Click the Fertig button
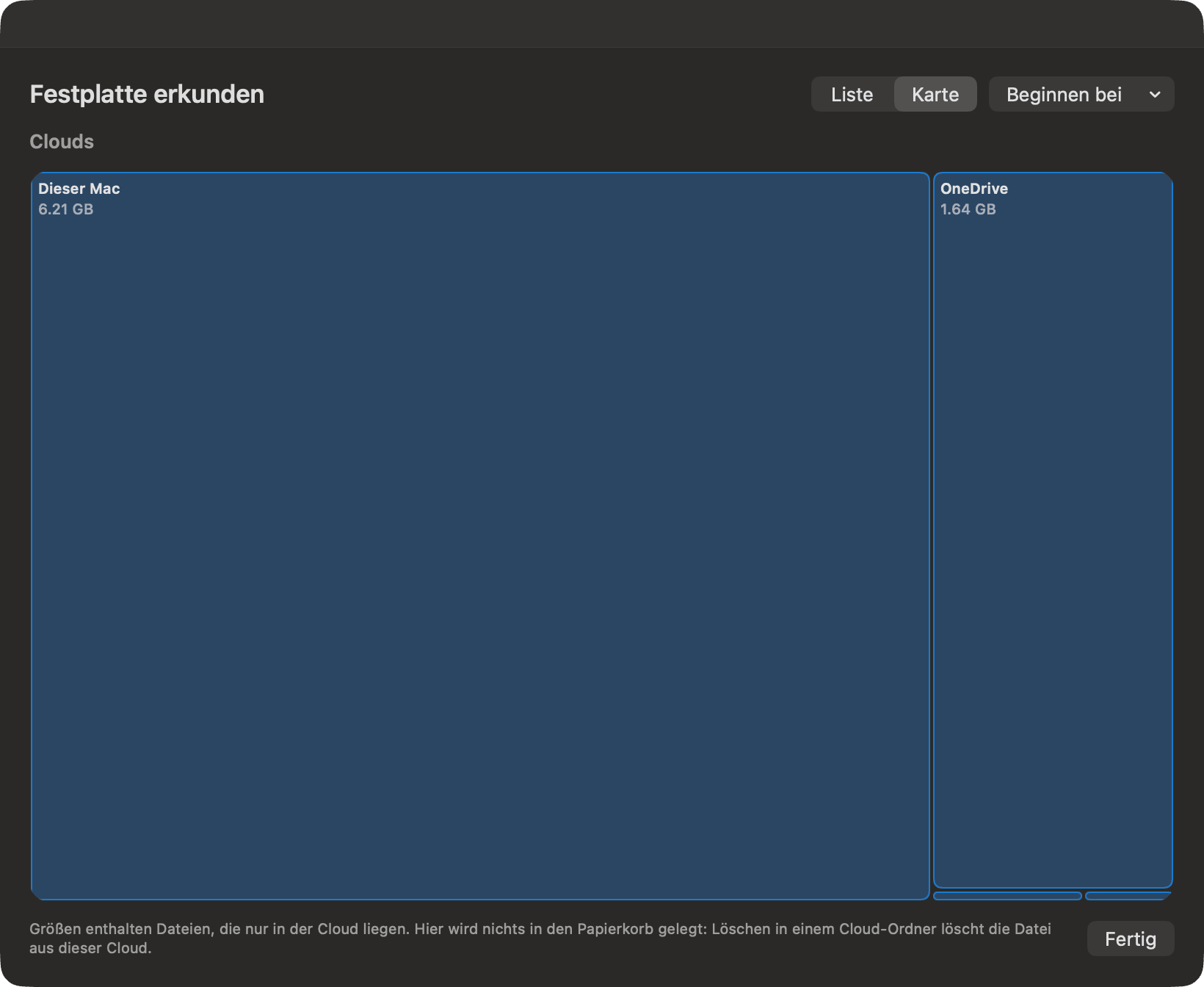Viewport: 1204px width, 987px height. click(x=1131, y=939)
